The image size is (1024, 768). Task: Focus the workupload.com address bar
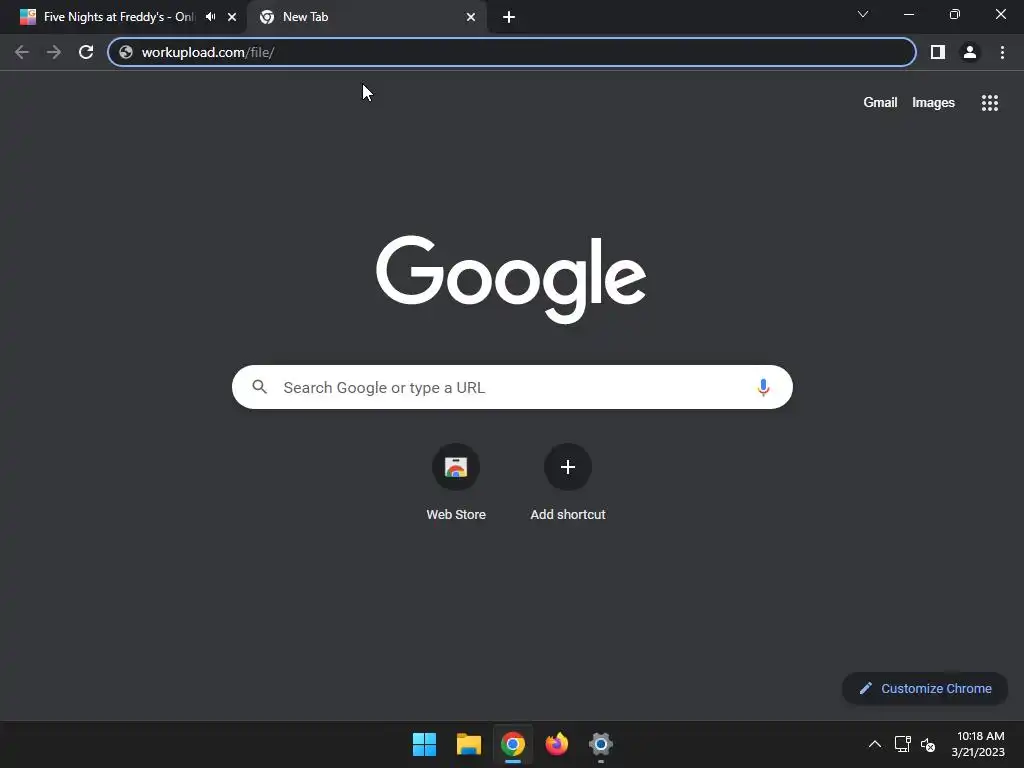point(511,52)
